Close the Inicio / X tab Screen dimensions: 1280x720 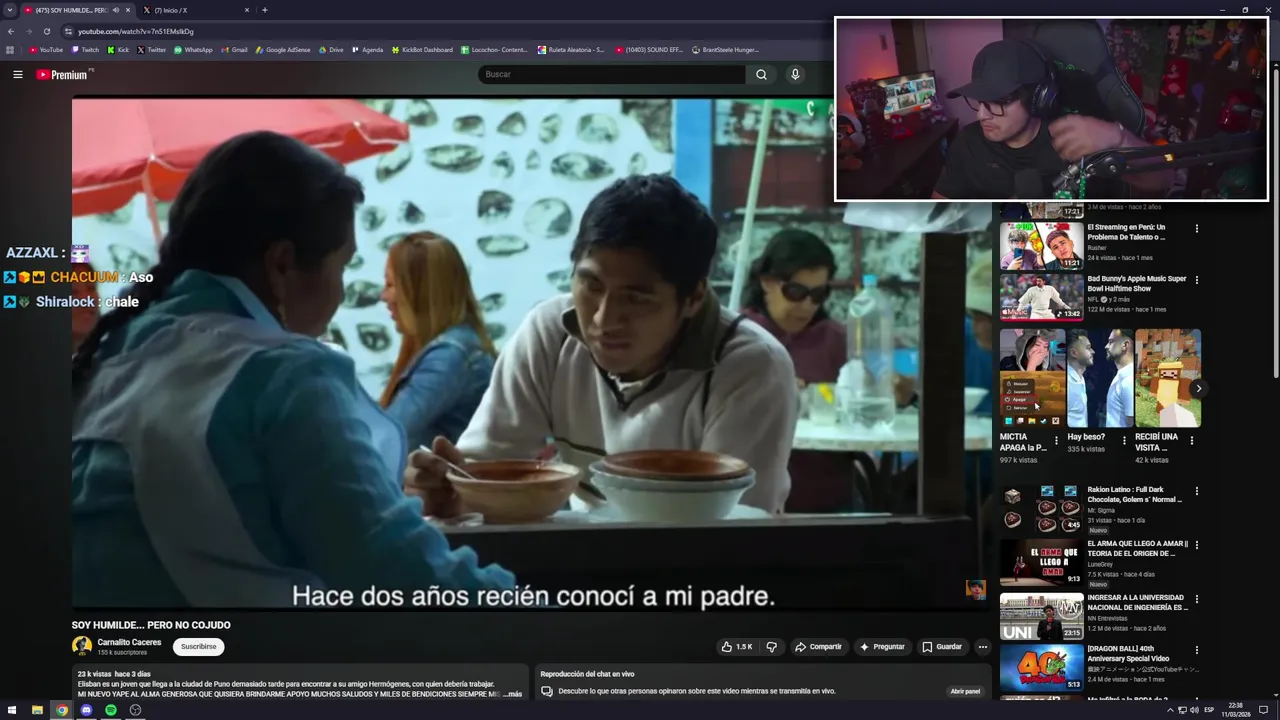coord(247,10)
